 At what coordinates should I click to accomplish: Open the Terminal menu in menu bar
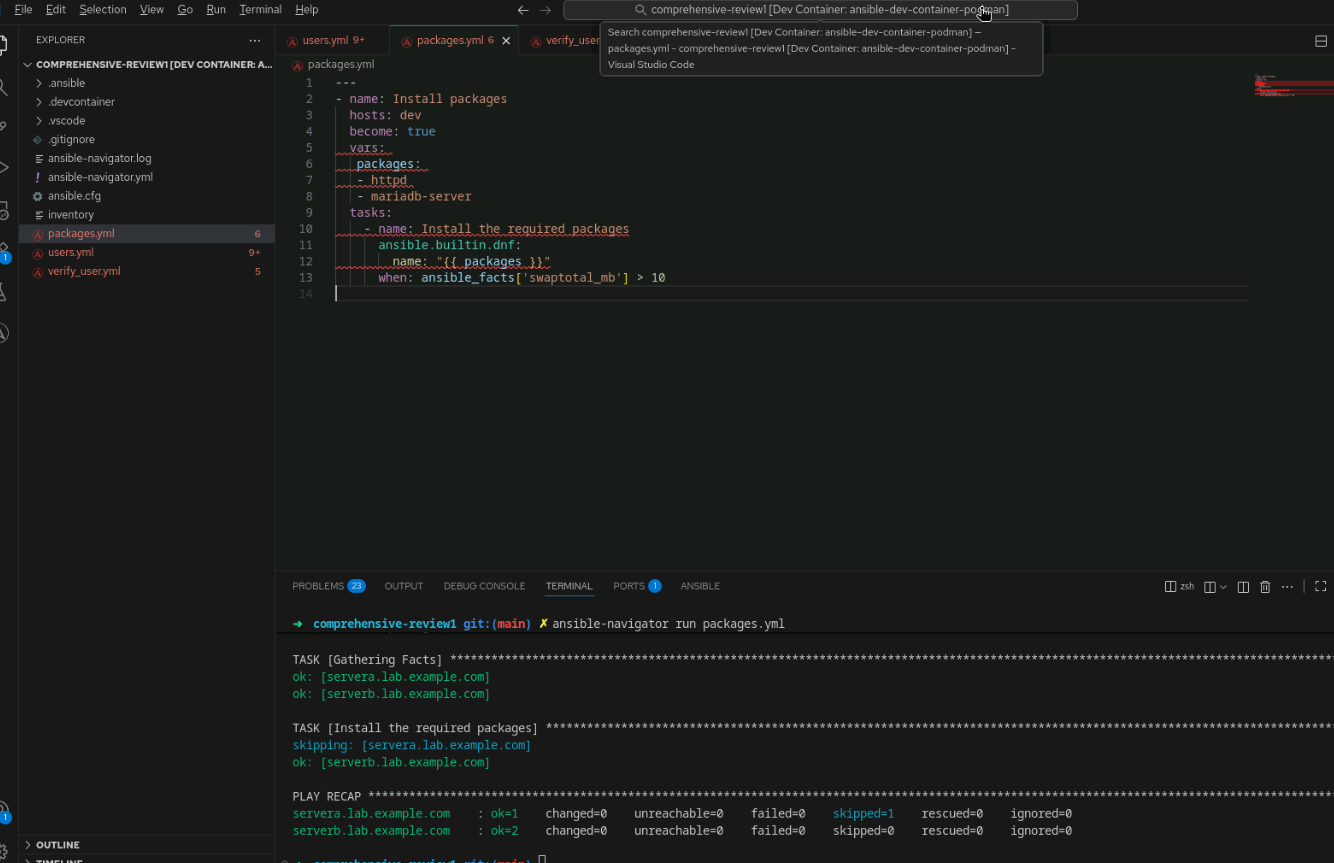click(260, 10)
